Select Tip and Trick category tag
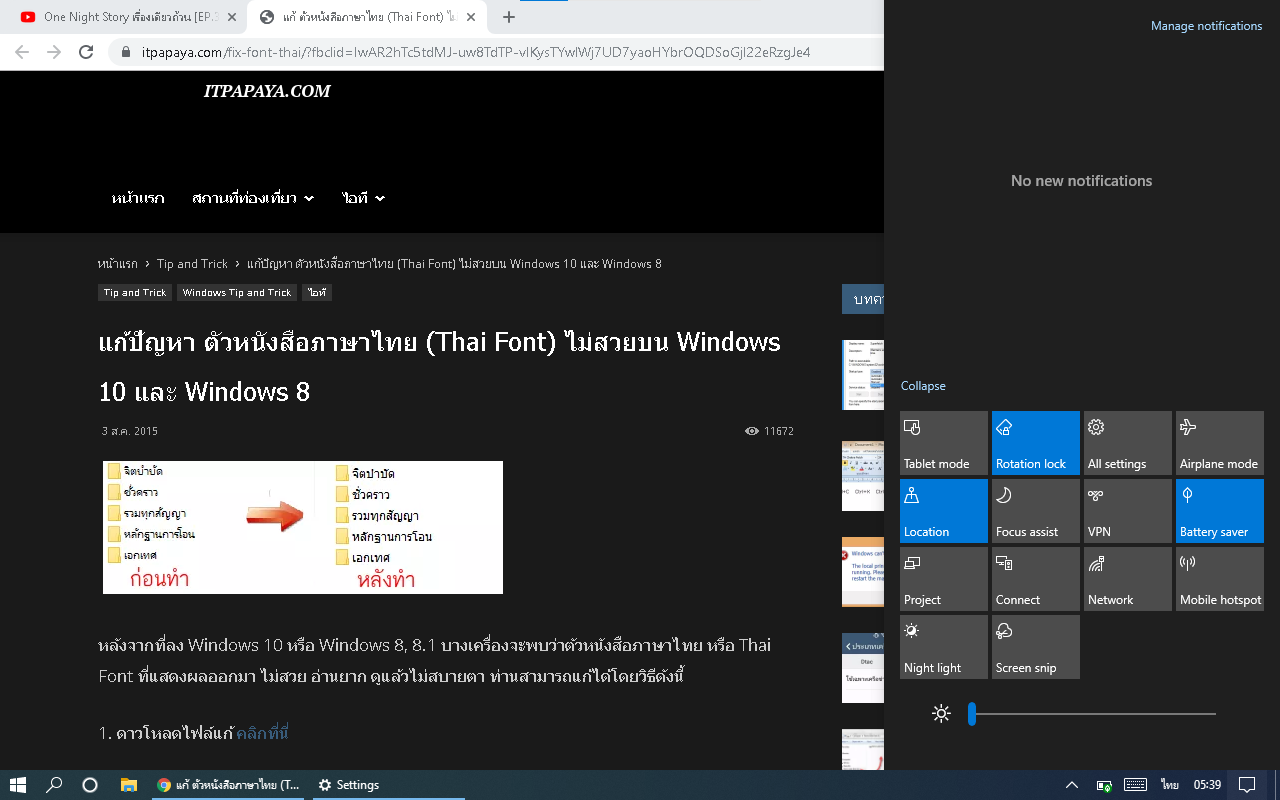Image resolution: width=1280 pixels, height=800 pixels. [135, 293]
